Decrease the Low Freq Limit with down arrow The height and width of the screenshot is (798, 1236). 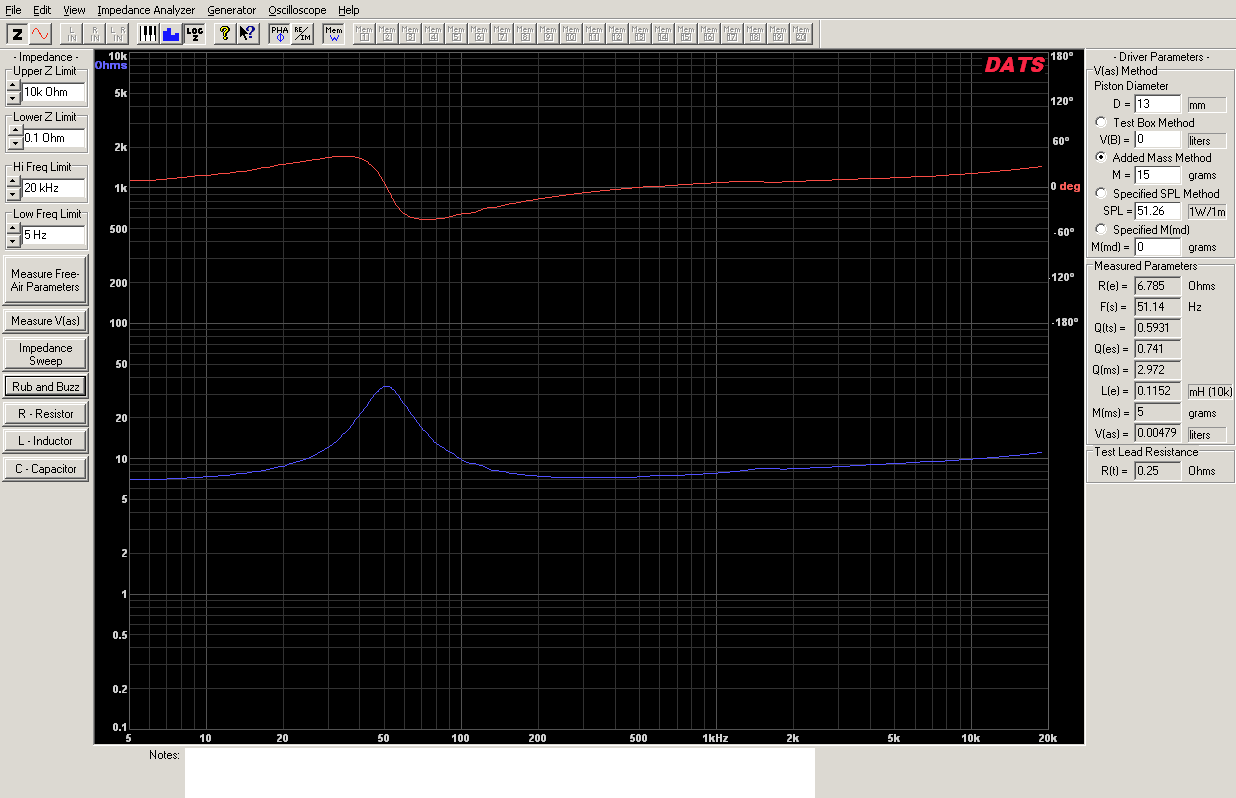click(x=13, y=241)
